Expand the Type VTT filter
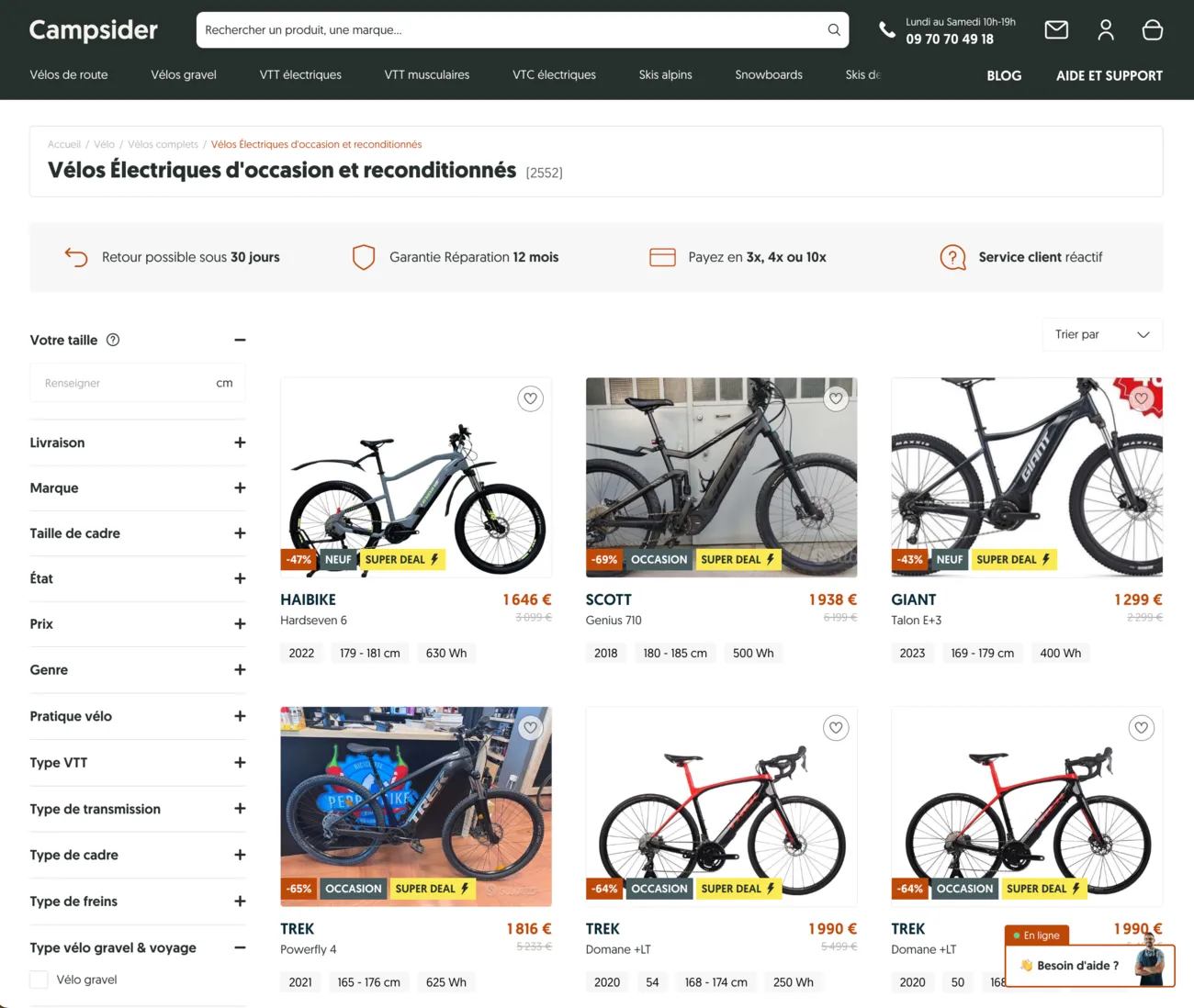 [240, 763]
